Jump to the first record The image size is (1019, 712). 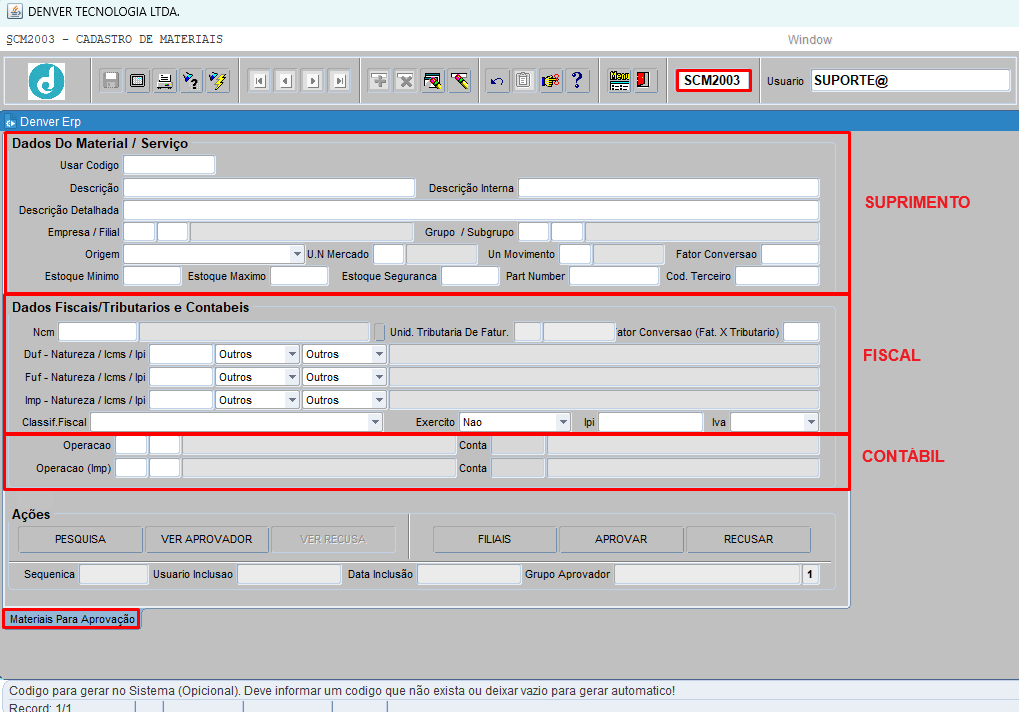259,81
